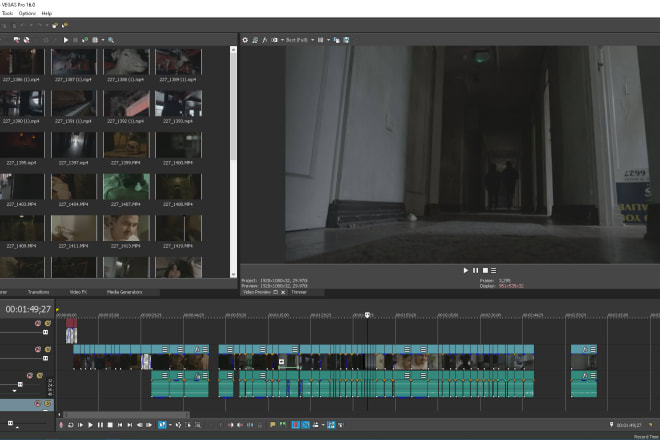Switch to the Transitions tab

(38, 292)
